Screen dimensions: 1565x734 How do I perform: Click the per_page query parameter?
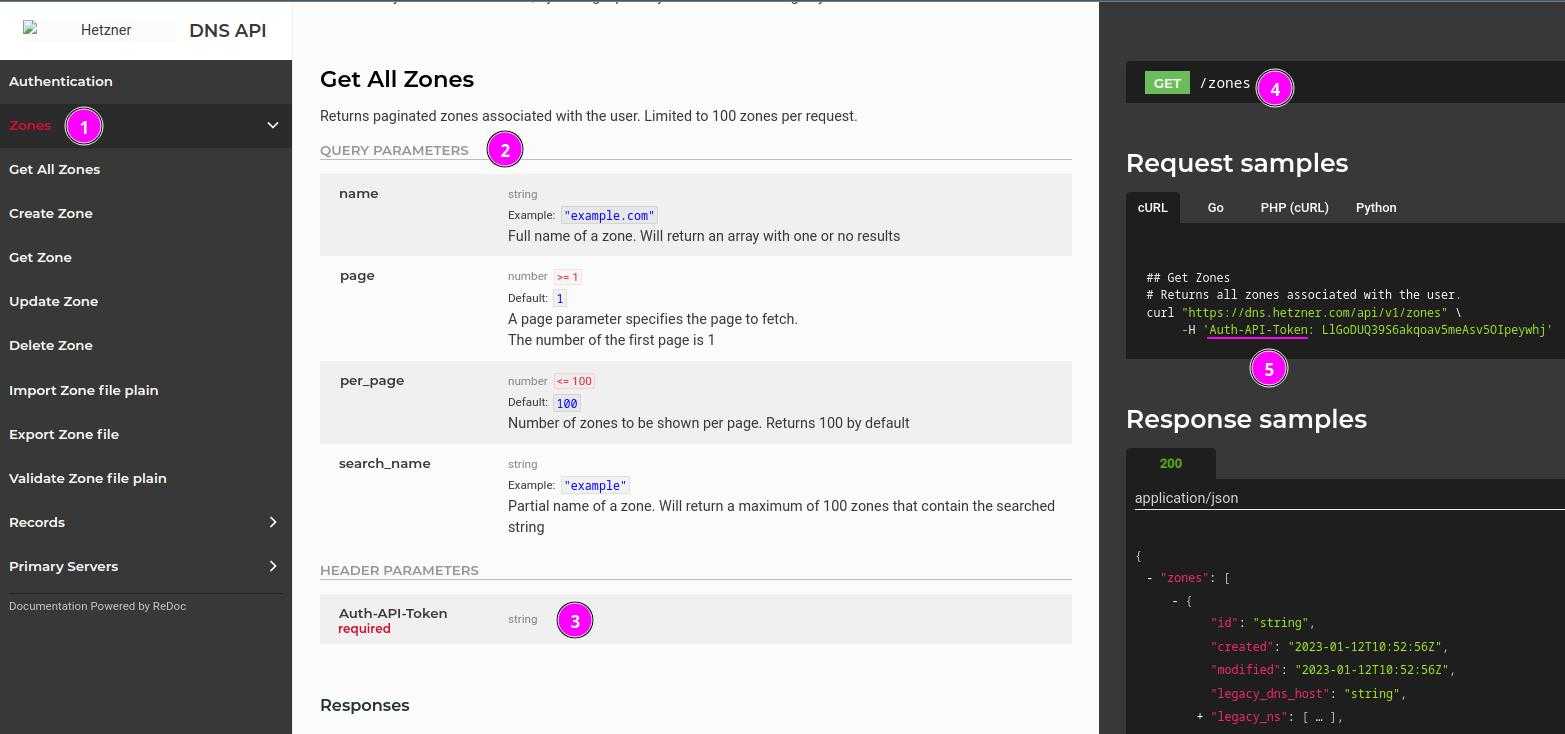tap(372, 381)
